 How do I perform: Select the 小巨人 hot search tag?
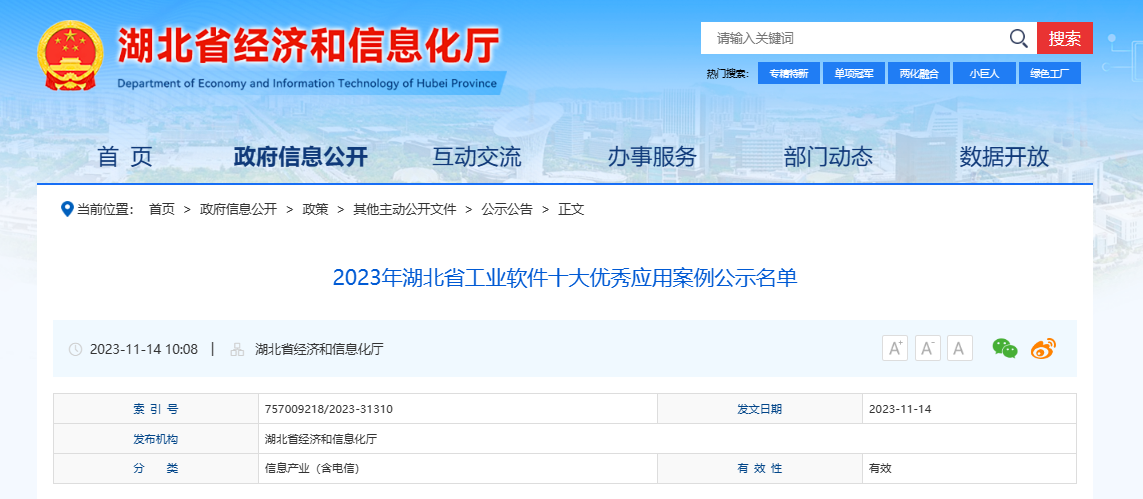(984, 74)
